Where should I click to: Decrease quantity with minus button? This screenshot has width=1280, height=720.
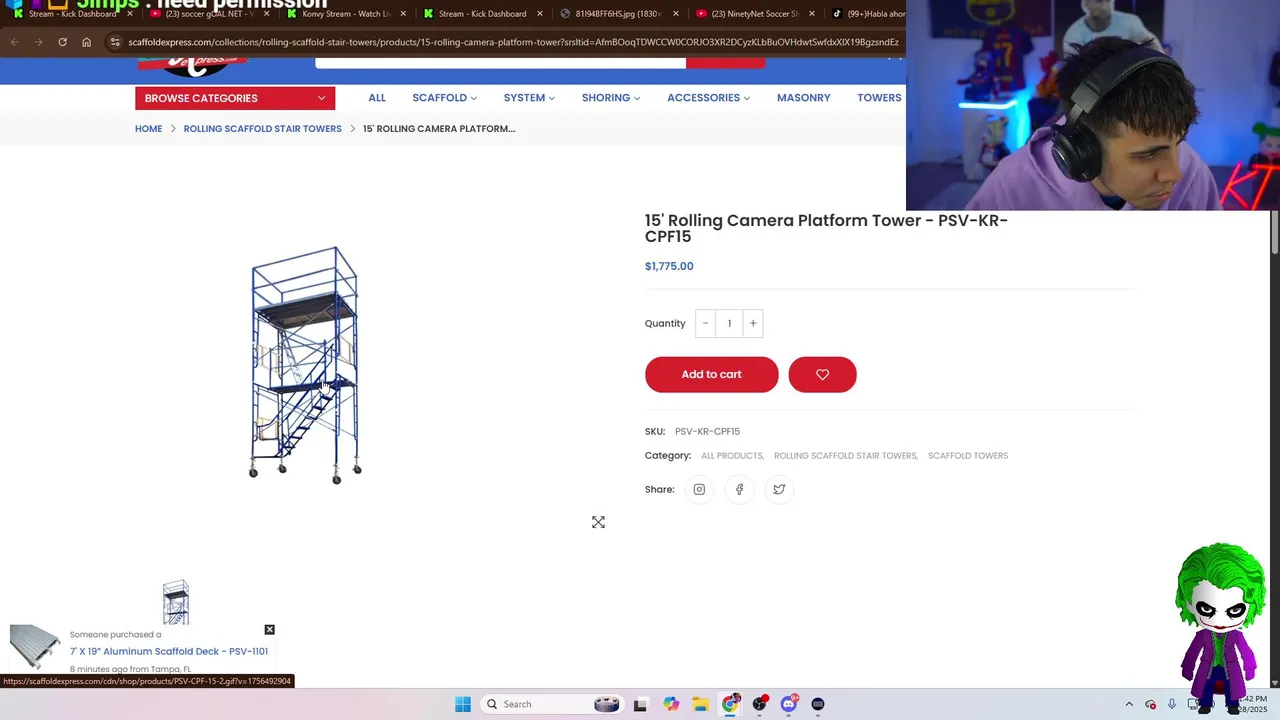(705, 323)
